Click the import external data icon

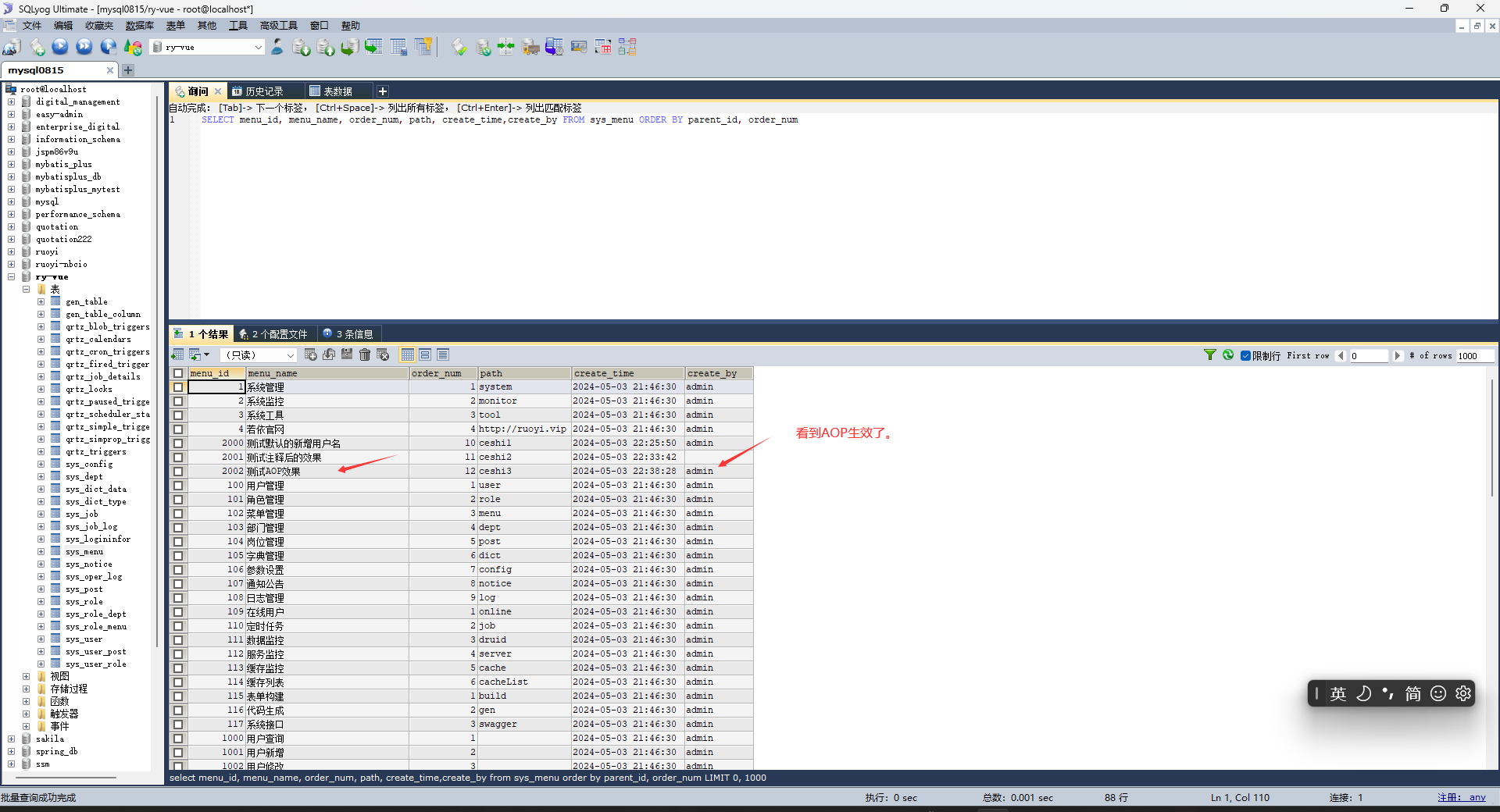coord(301,48)
